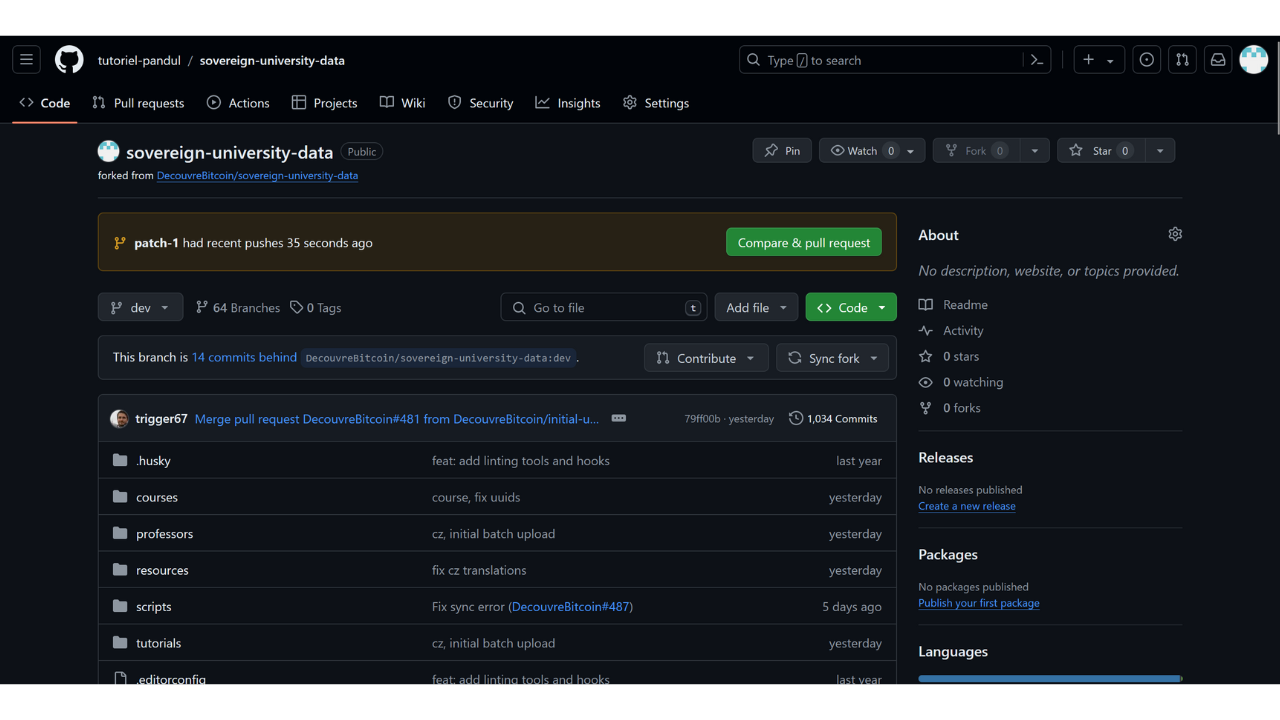Click the languages bar under Languages

tap(1050, 679)
